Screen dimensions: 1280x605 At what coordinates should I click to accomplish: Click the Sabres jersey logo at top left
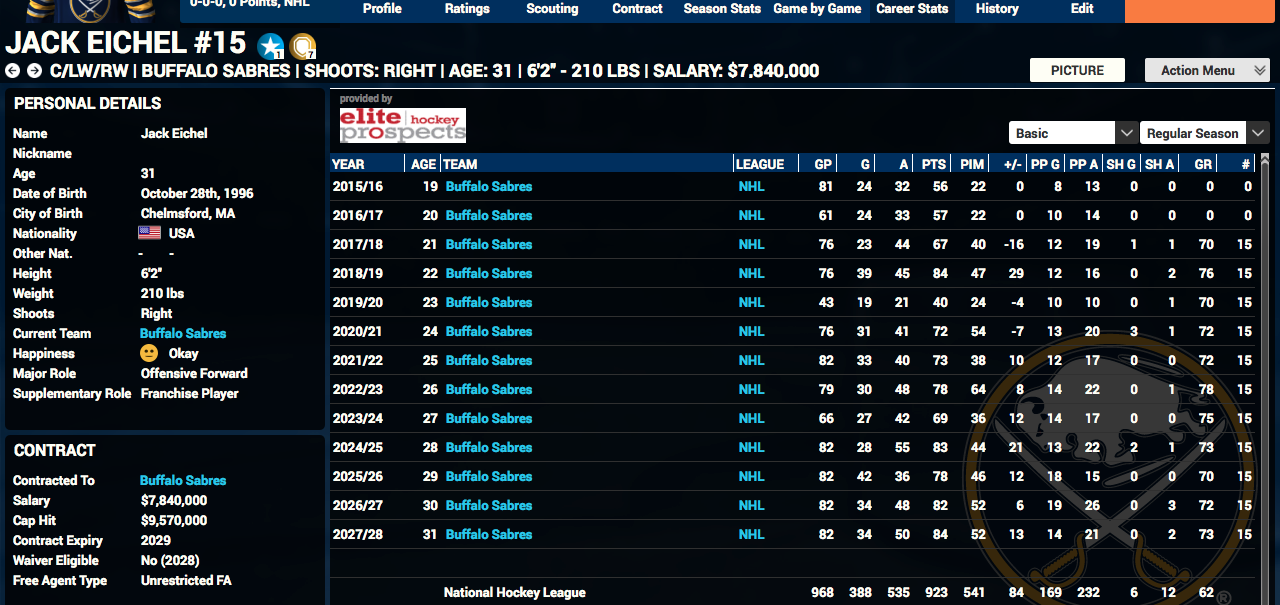pyautogui.click(x=90, y=11)
